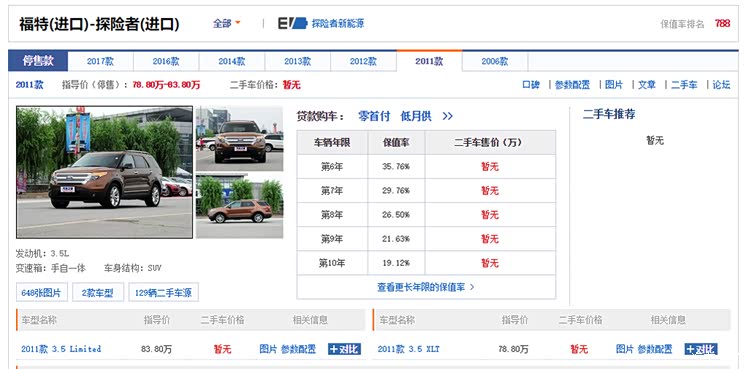Click the 第9年 retention rate 21.63%
This screenshot has height=369, width=744.
[396, 239]
